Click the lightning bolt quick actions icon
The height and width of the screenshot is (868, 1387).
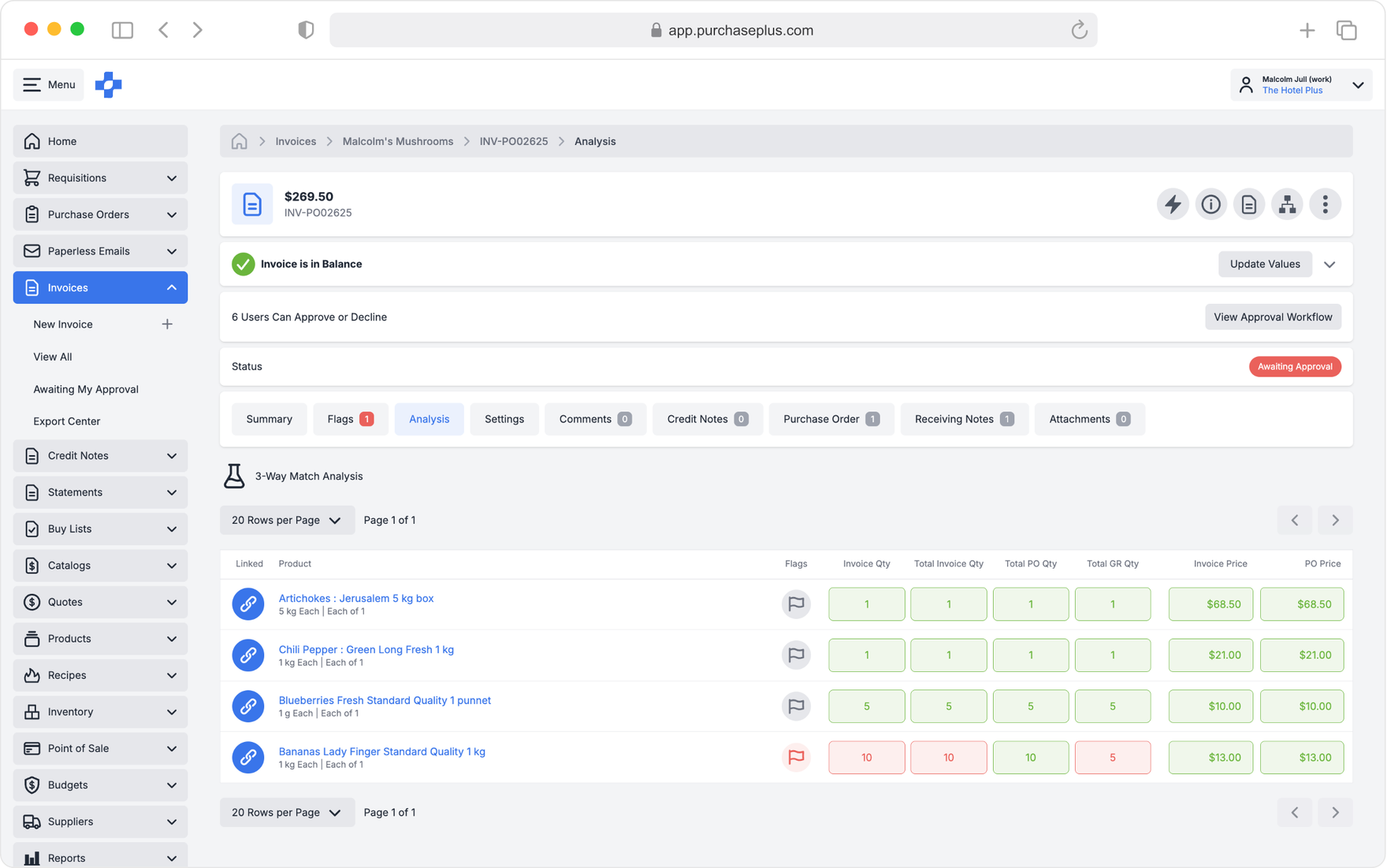[1173, 205]
